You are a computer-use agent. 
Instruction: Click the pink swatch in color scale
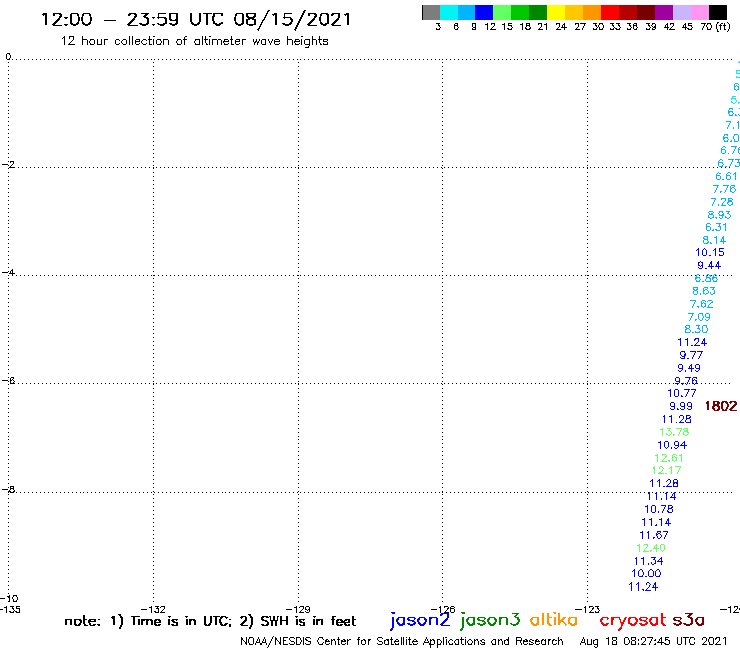click(x=700, y=12)
